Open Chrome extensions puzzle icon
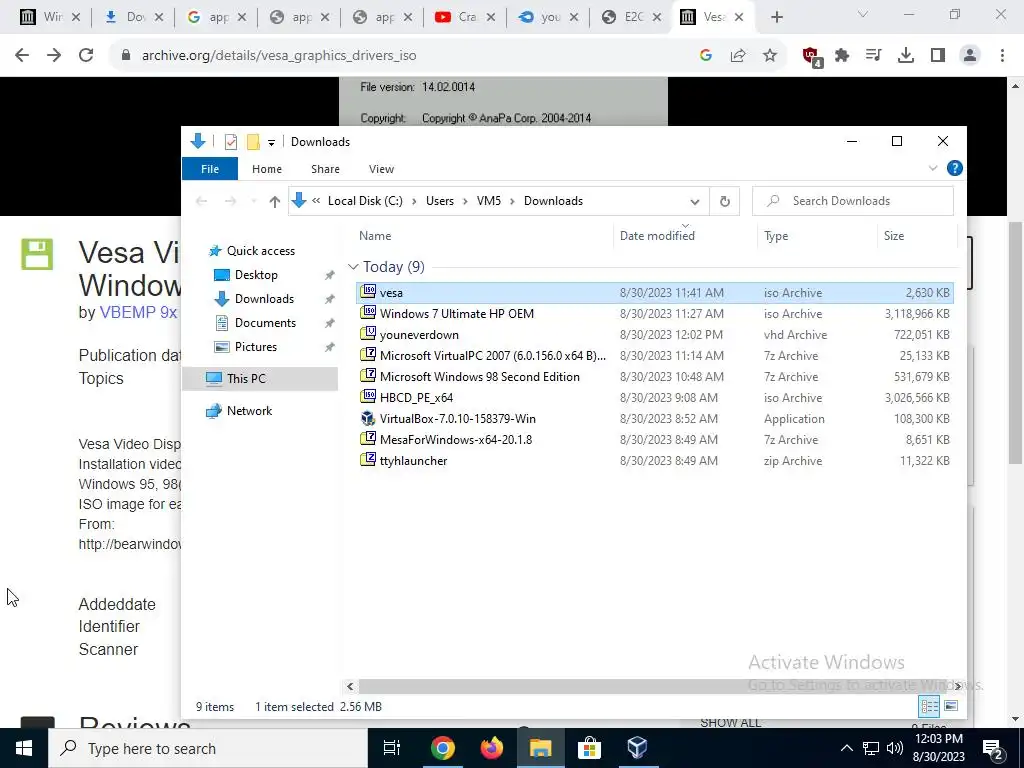The width and height of the screenshot is (1024, 768). coord(842,56)
